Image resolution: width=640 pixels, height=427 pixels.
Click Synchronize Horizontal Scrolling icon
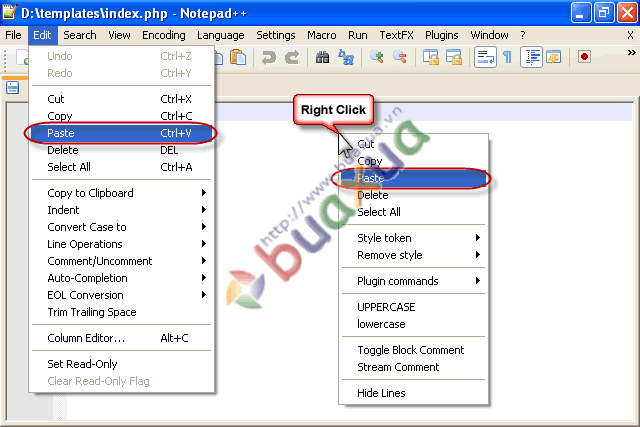pos(453,57)
